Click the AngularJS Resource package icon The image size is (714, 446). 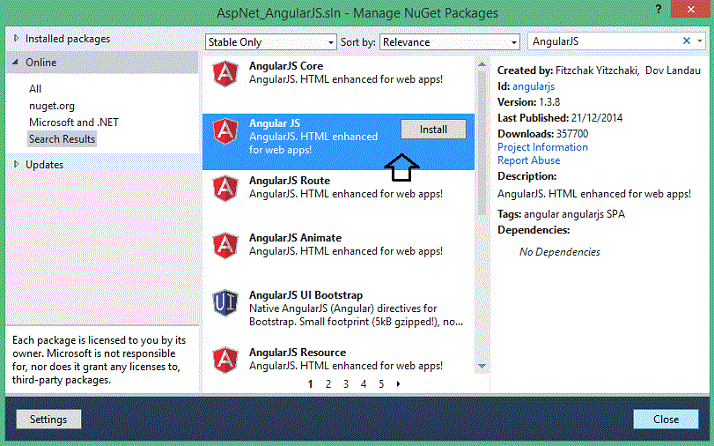pos(225,360)
